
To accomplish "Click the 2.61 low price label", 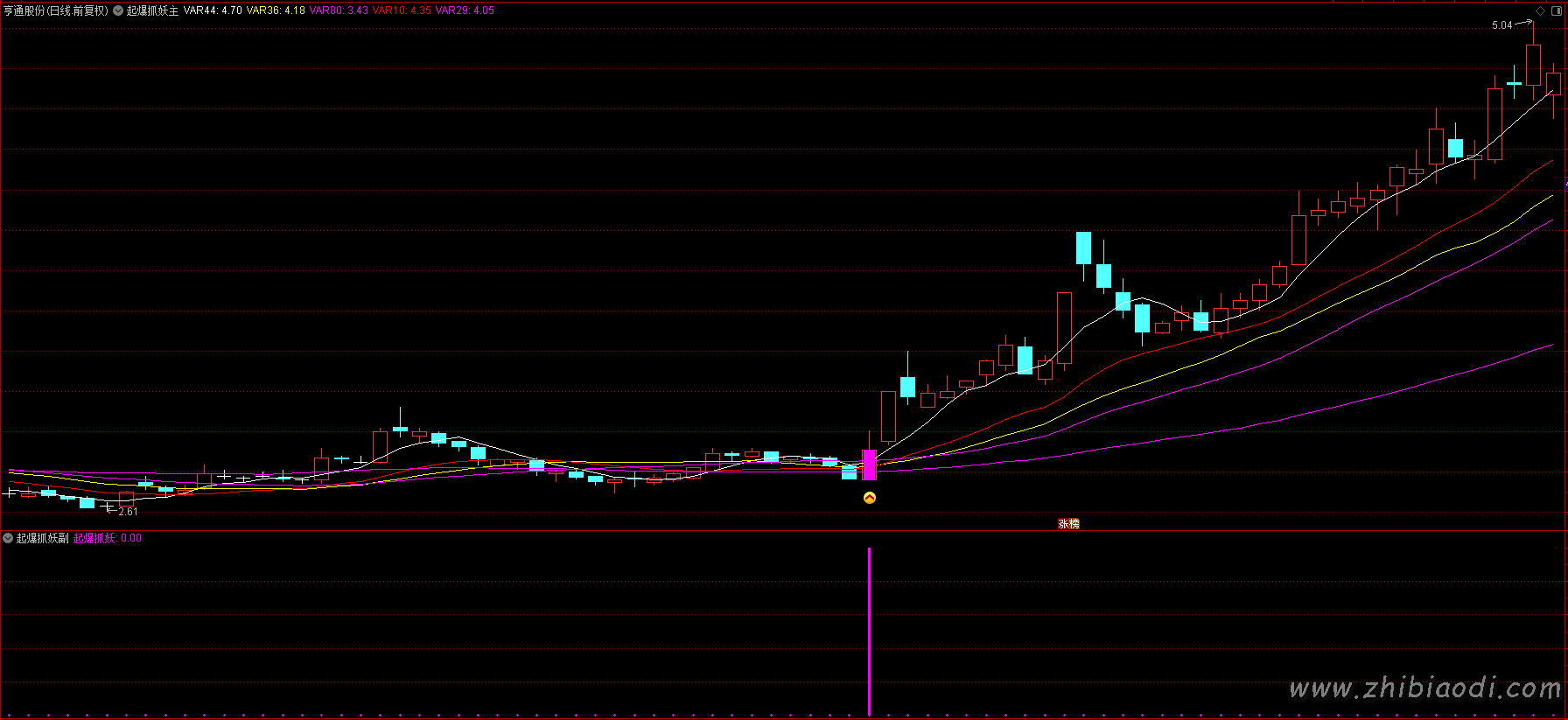I will (x=128, y=512).
